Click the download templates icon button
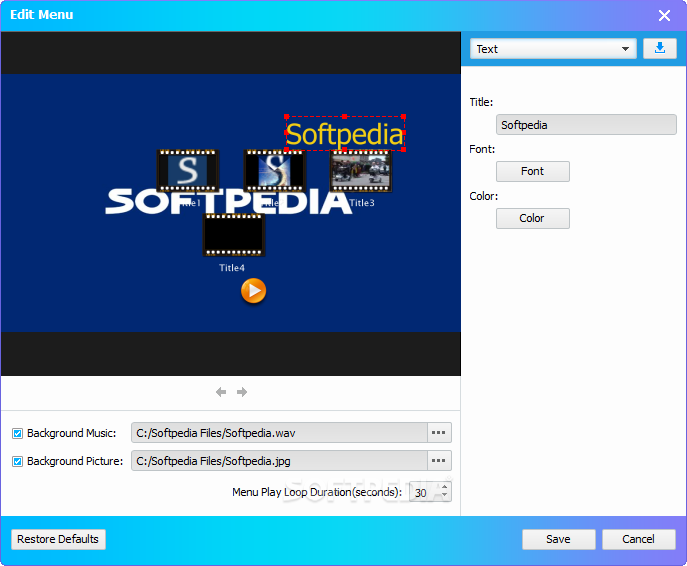This screenshot has height=566, width=687. coord(659,49)
